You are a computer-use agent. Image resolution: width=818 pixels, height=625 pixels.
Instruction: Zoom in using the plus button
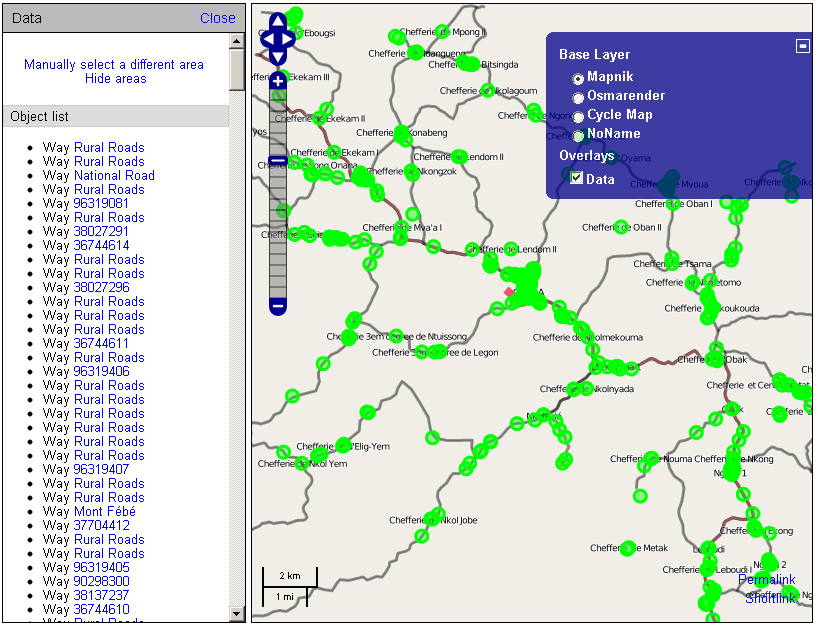[x=278, y=79]
